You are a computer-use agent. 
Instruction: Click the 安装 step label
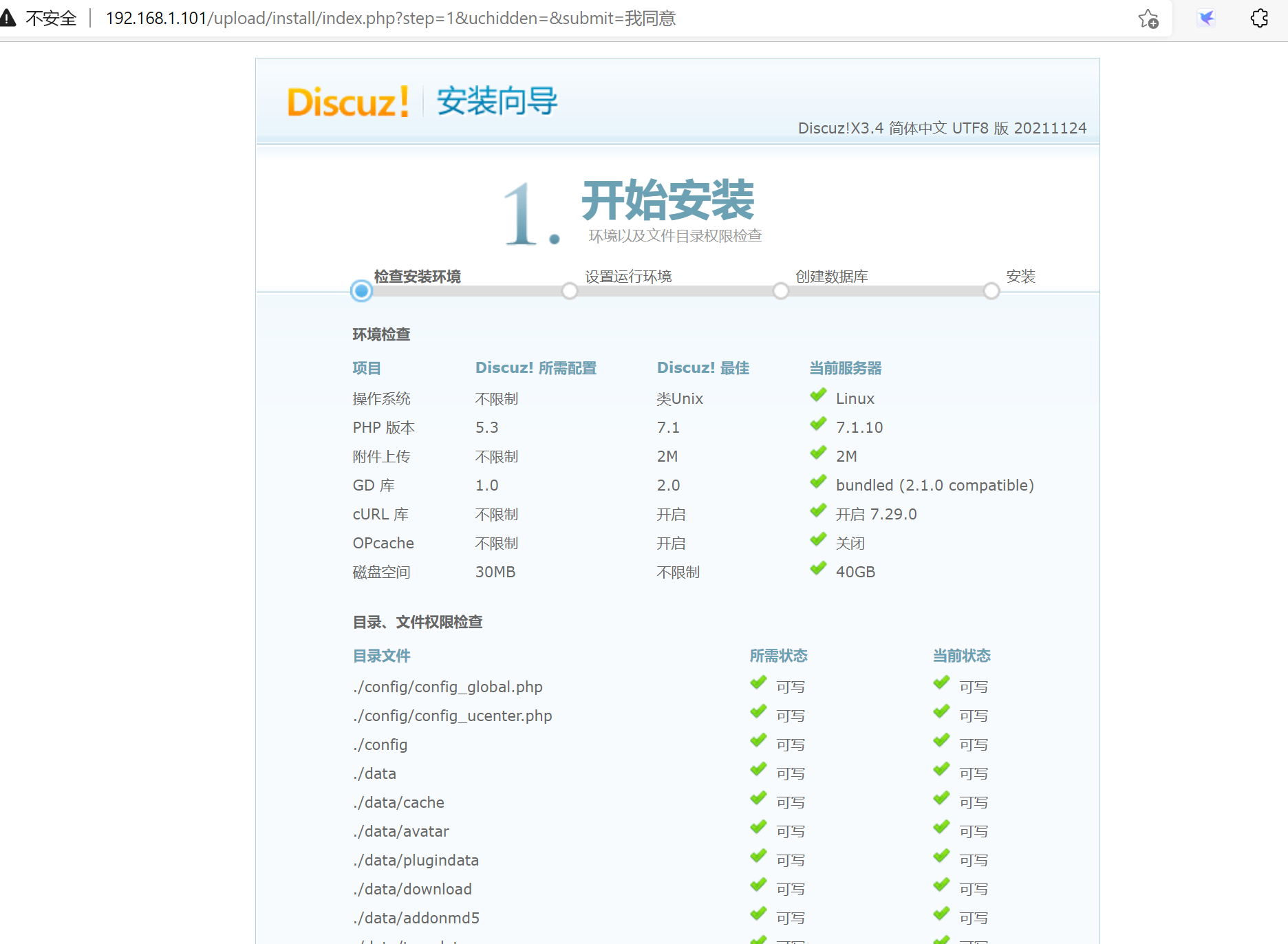(1020, 277)
